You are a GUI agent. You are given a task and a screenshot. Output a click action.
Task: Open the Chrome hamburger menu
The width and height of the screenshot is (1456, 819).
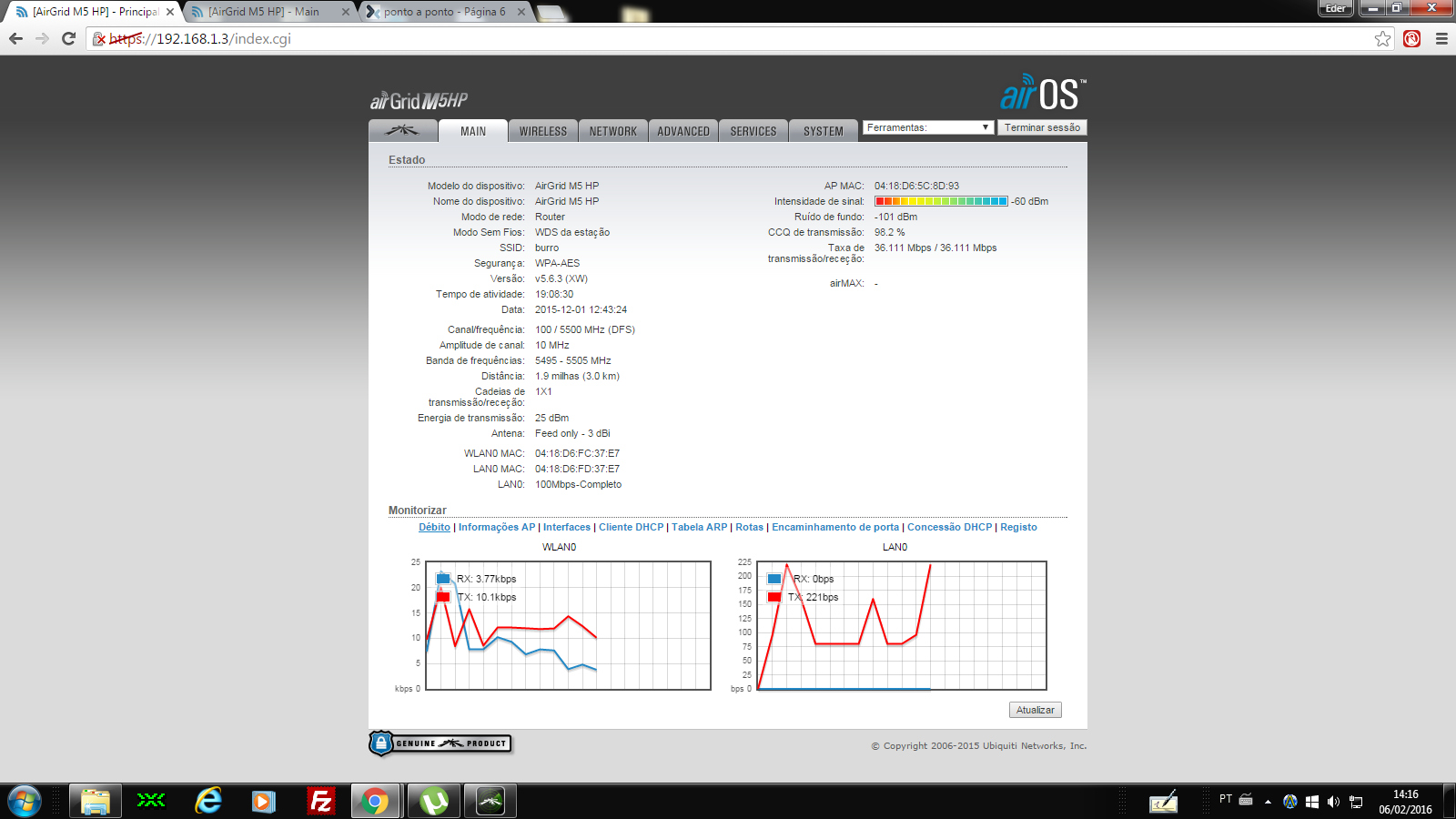(1441, 38)
